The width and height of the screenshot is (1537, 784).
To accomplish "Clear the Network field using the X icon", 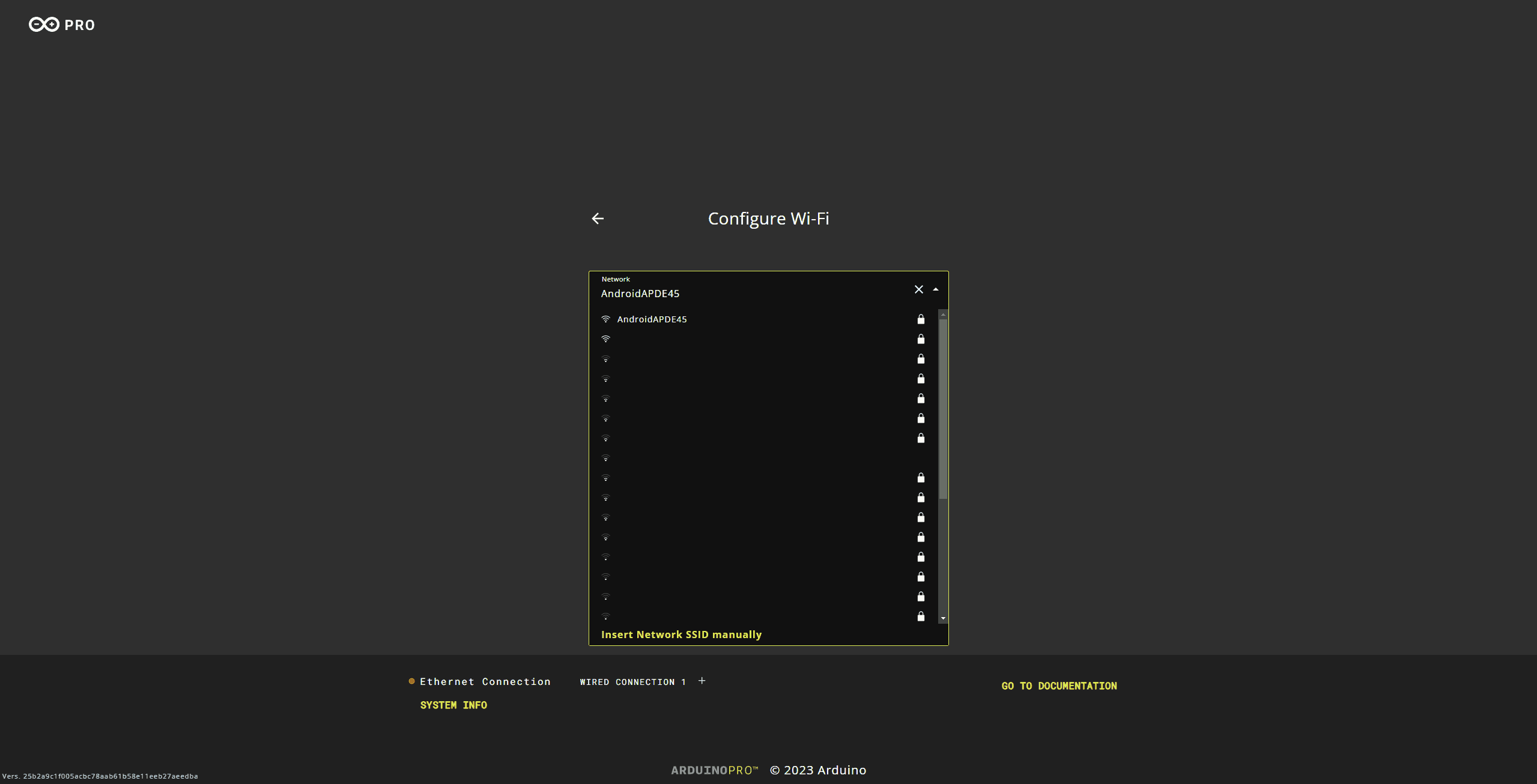I will (918, 289).
